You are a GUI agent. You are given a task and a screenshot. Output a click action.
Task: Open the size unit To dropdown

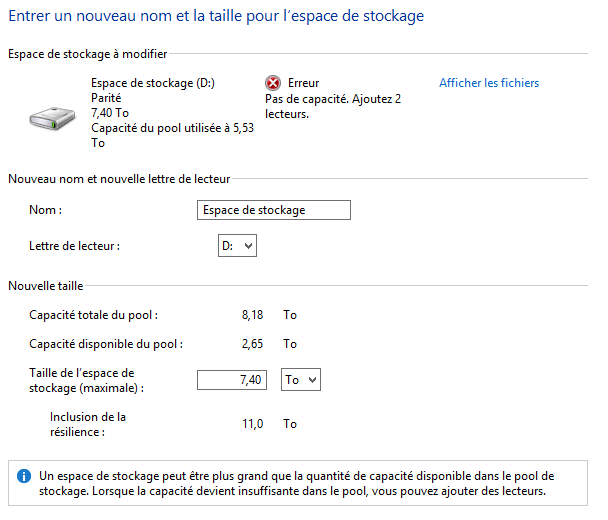pos(300,380)
